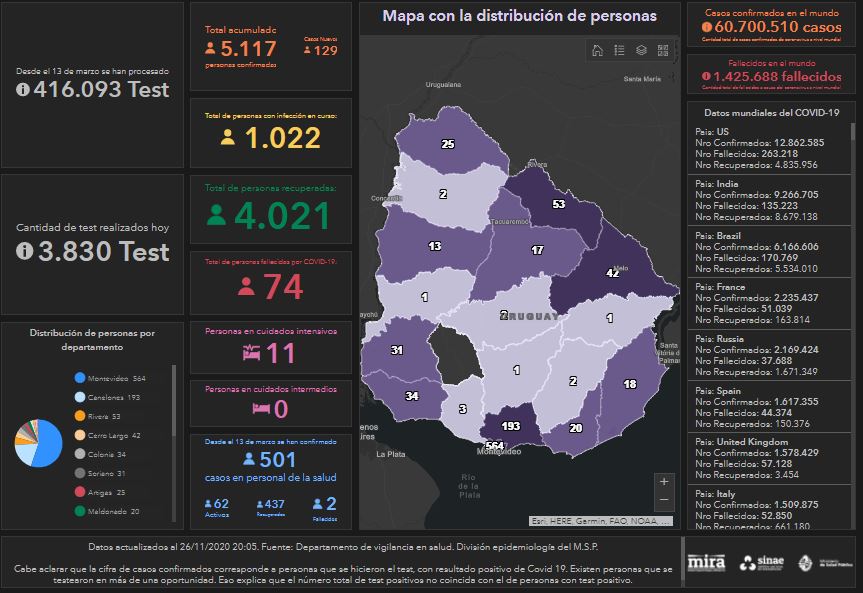Click the sinae logo
The image size is (863, 593).
click(x=762, y=562)
